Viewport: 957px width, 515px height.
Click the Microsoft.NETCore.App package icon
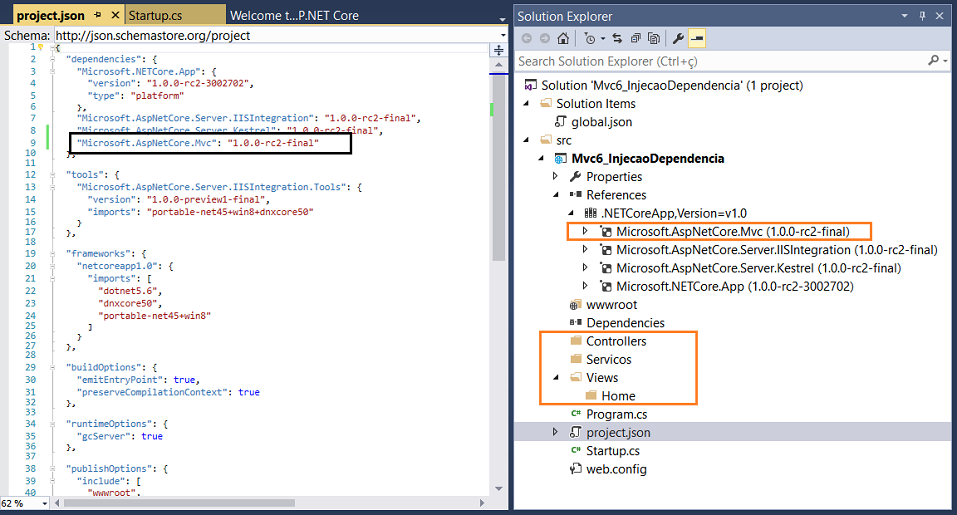(x=605, y=286)
